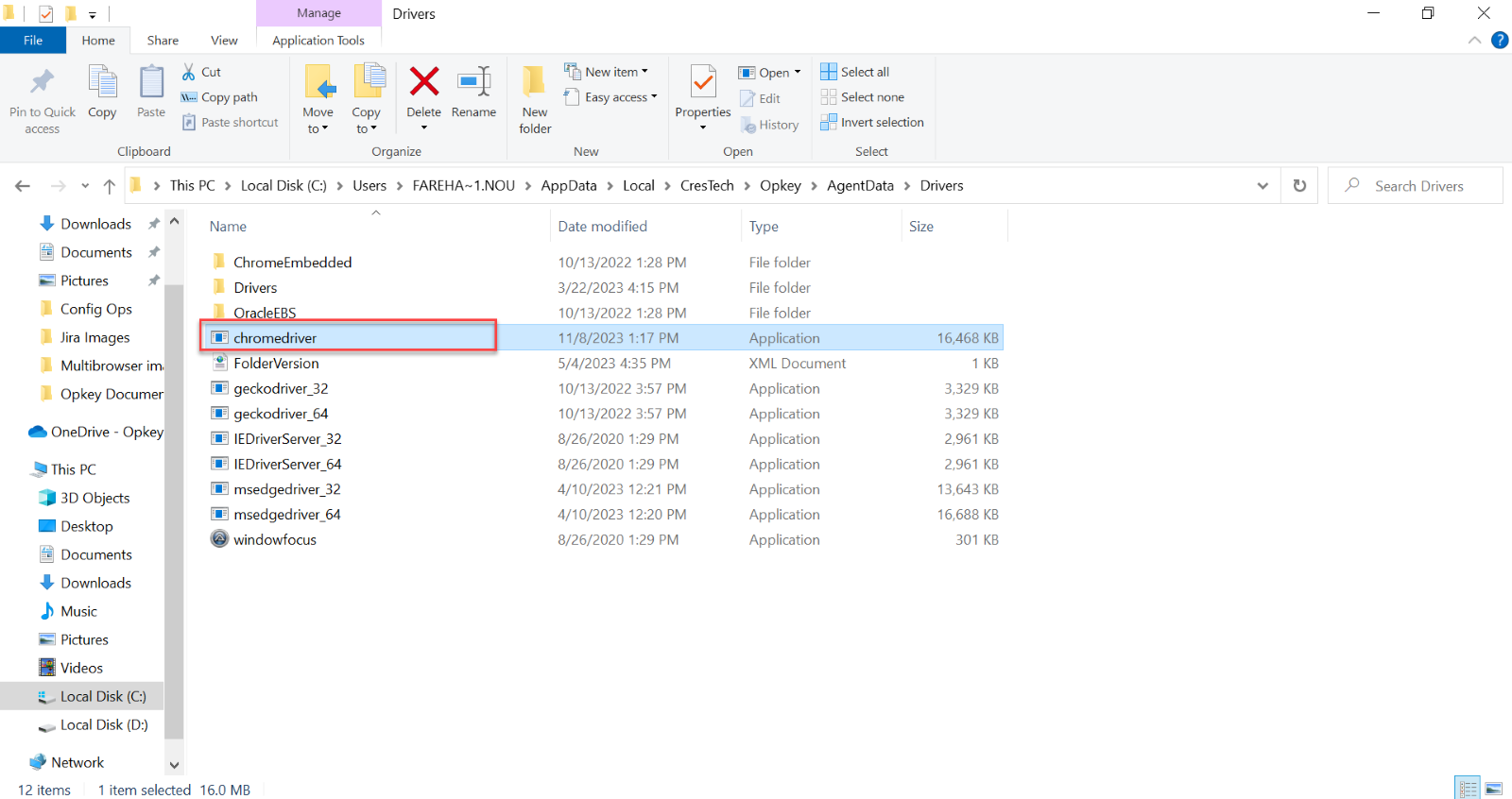
Task: Click Invert selection
Action: click(x=872, y=123)
